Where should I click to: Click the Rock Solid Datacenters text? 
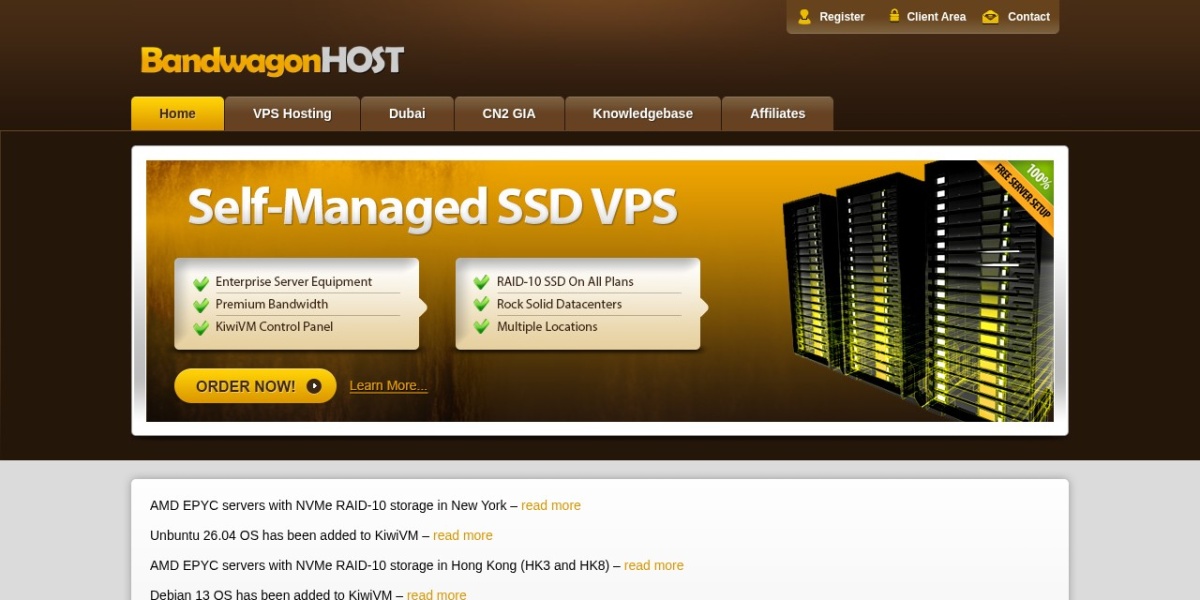point(559,304)
